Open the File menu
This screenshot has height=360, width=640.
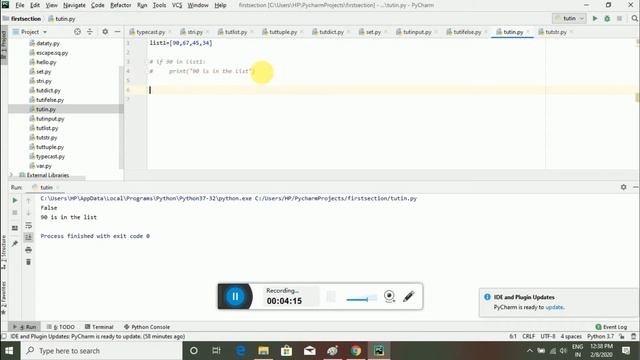20,5
